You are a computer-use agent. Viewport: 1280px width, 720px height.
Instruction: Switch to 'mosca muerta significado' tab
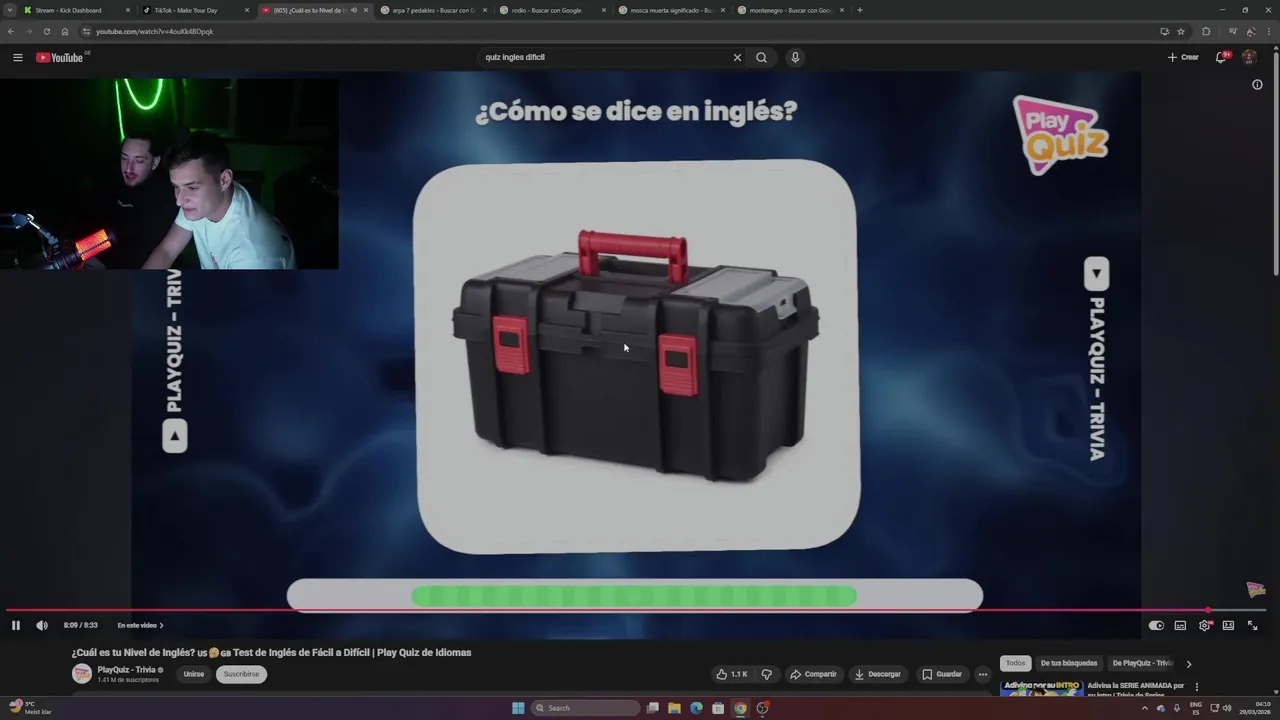pos(672,10)
